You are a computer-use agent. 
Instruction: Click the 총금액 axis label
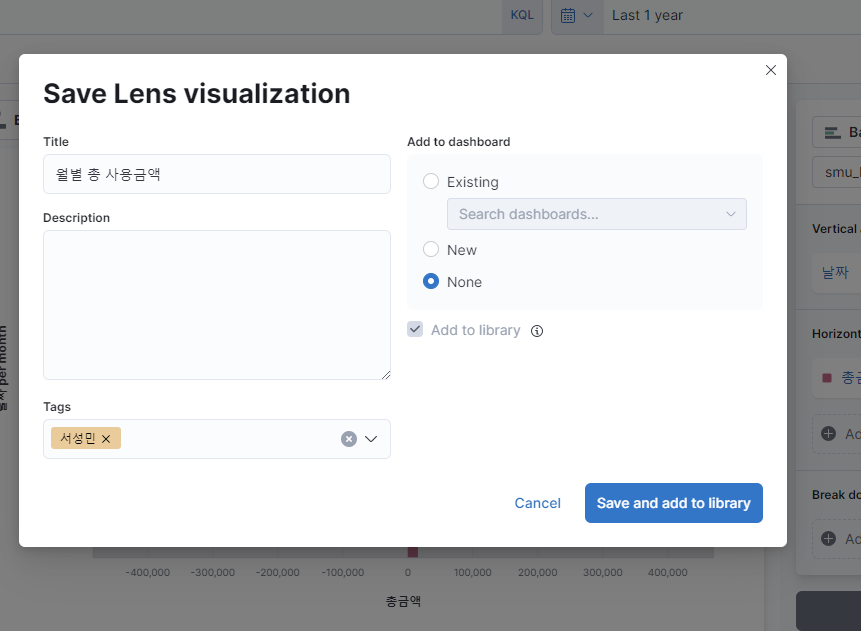pos(403,601)
